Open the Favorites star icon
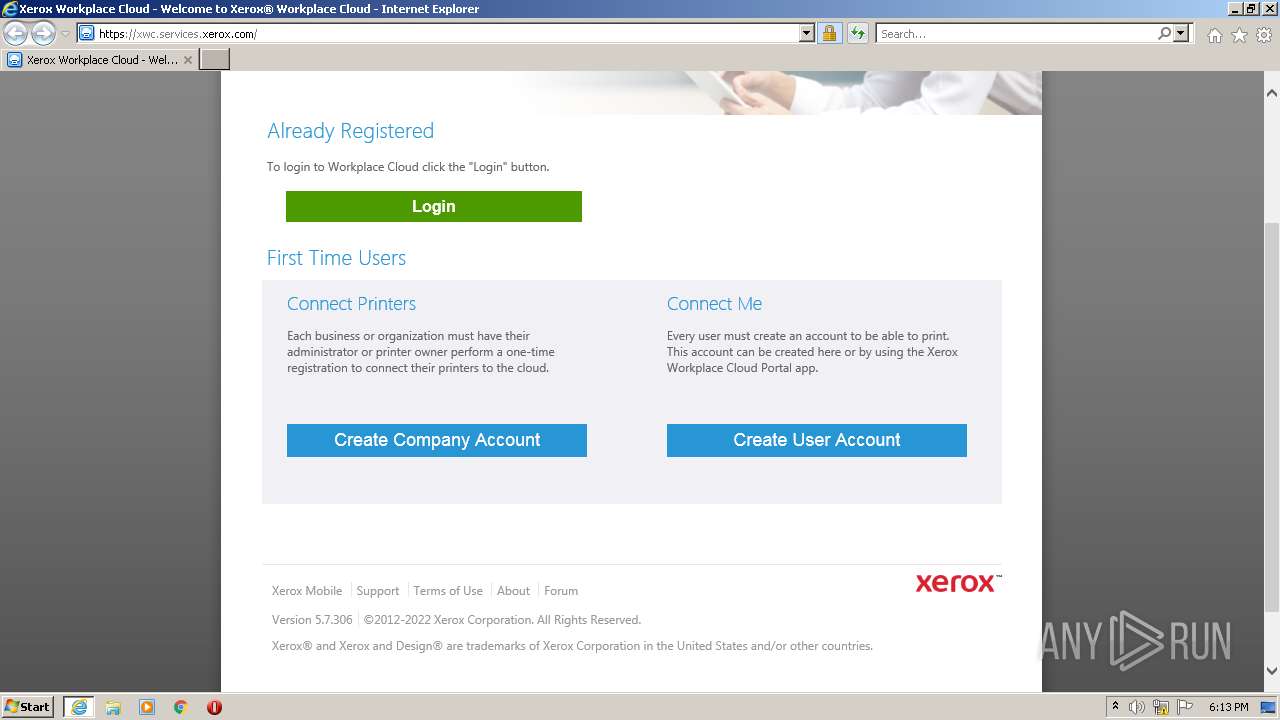This screenshot has height=720, width=1280. 1239,35
